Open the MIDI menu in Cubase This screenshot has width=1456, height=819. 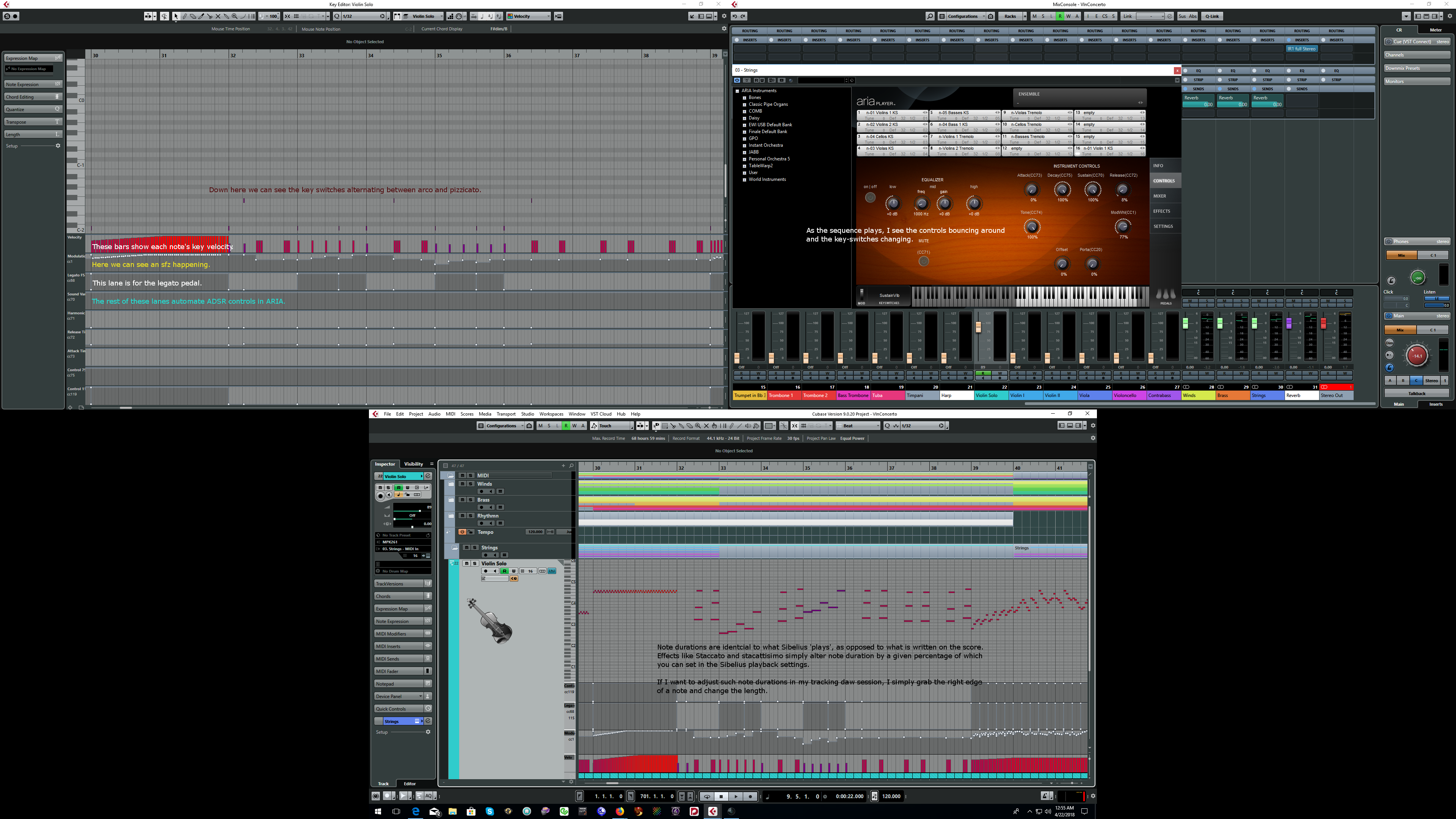pos(450,414)
